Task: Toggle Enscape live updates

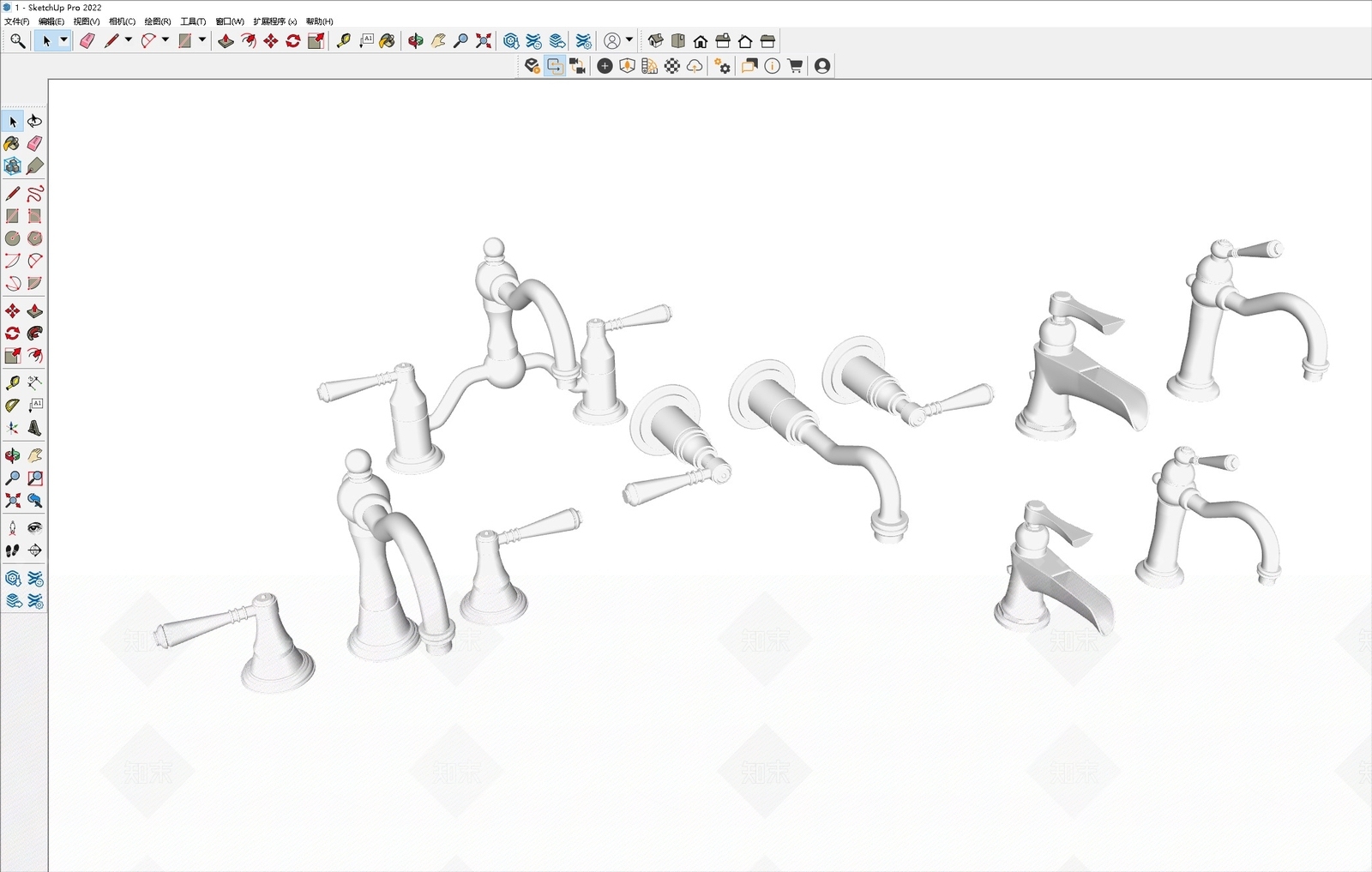Action: click(x=555, y=66)
